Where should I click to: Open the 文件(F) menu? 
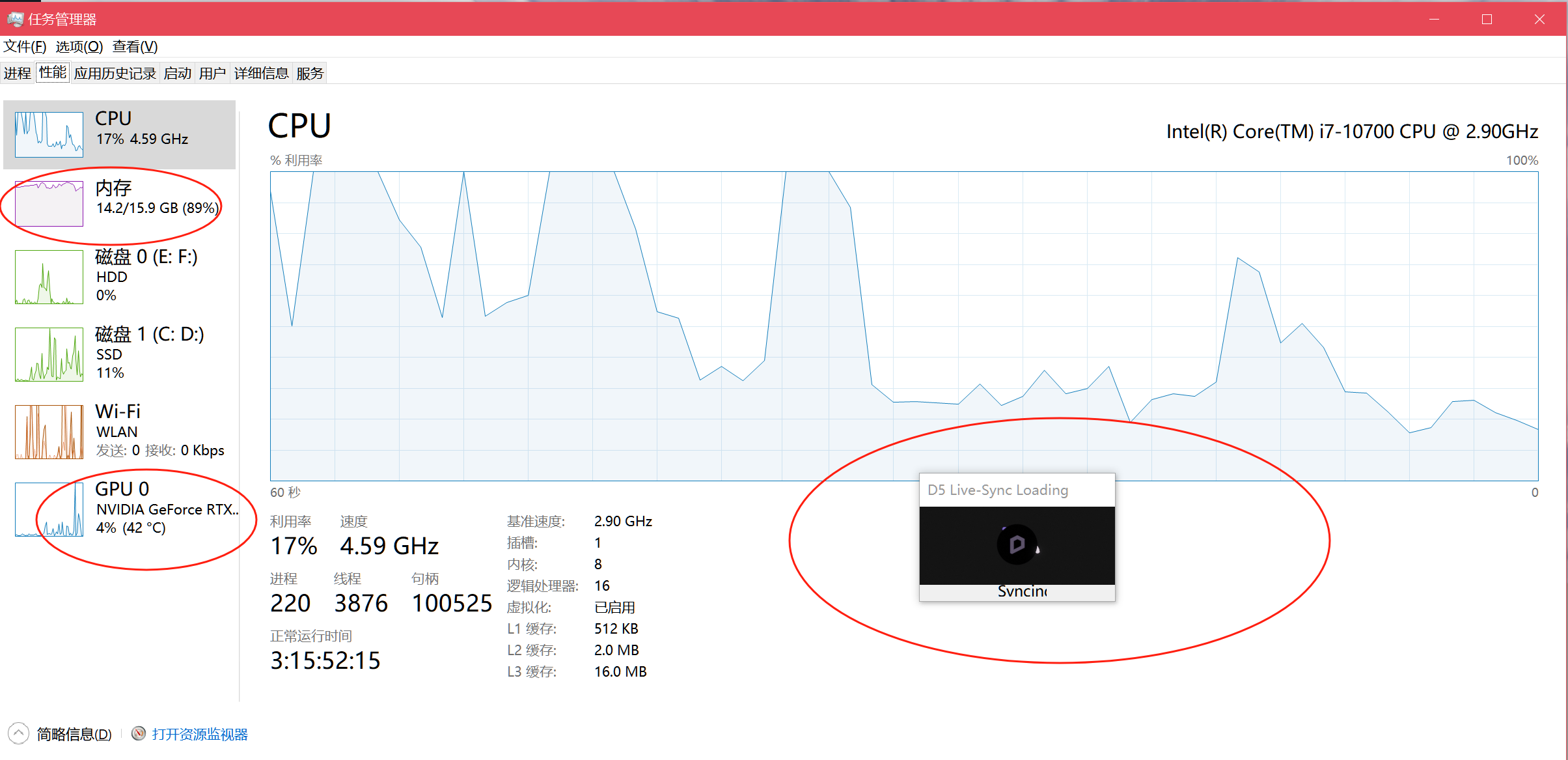[x=25, y=47]
